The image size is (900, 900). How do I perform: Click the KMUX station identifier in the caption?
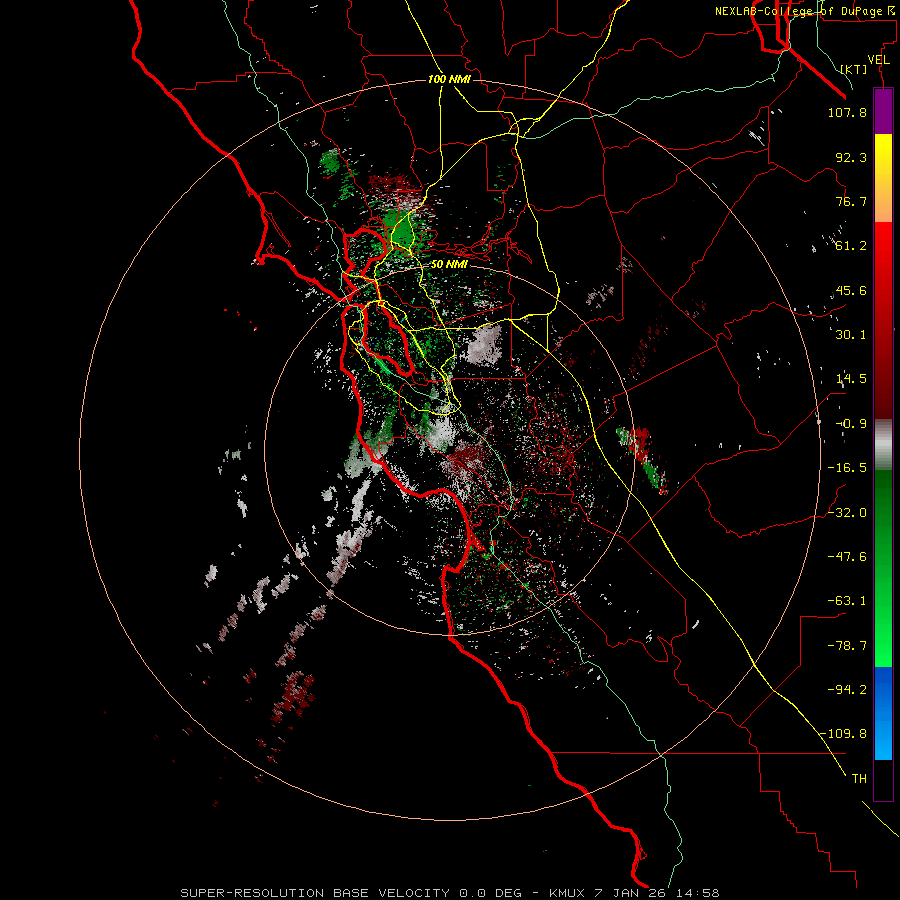click(x=568, y=893)
